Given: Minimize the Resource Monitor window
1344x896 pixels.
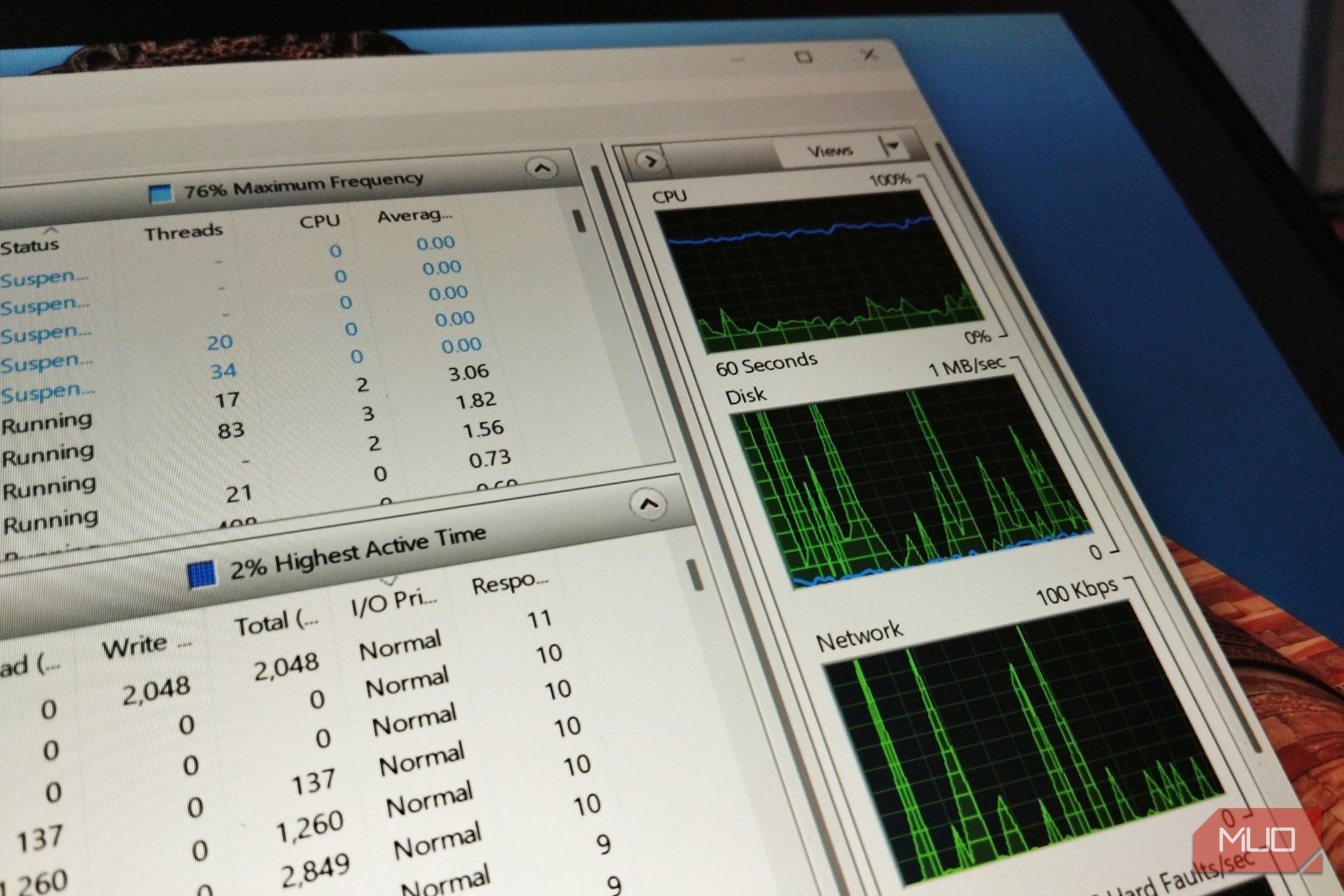Looking at the screenshot, I should point(738,59).
